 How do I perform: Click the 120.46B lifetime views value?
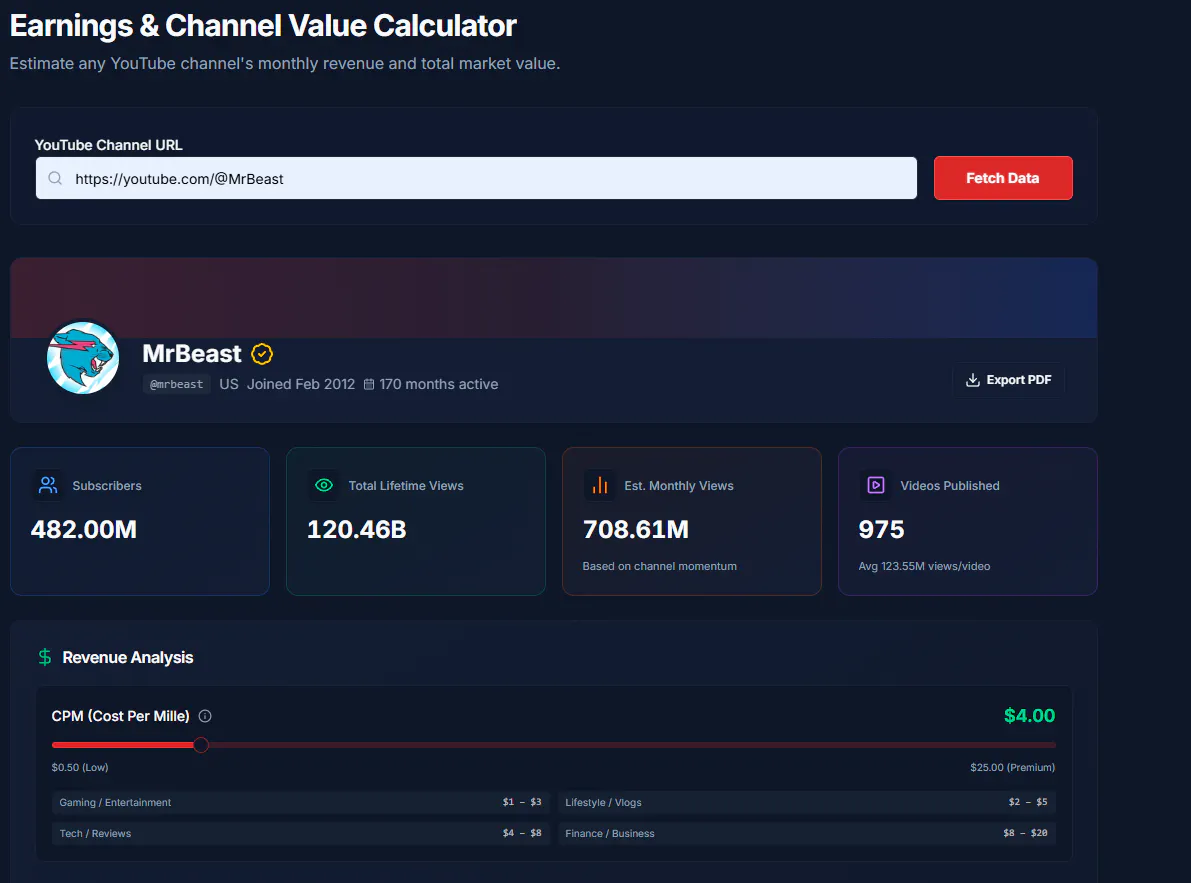tap(356, 529)
